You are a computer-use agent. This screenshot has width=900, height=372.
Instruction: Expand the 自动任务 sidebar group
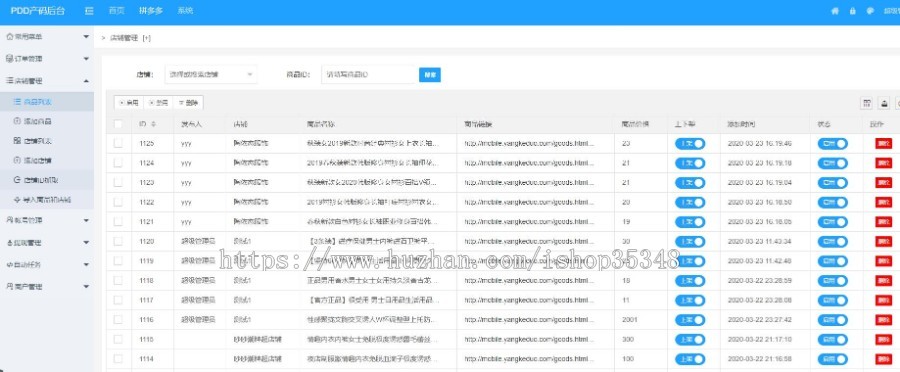click(x=47, y=265)
